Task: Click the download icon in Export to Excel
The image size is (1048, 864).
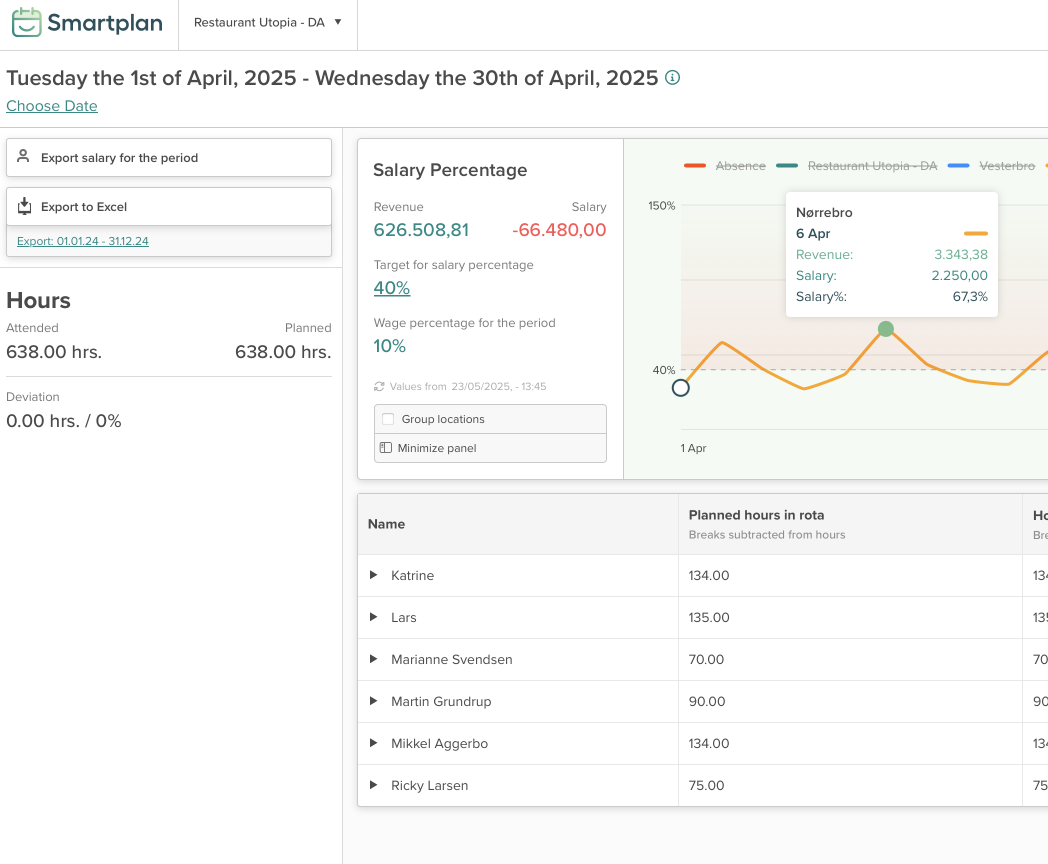Action: (25, 206)
